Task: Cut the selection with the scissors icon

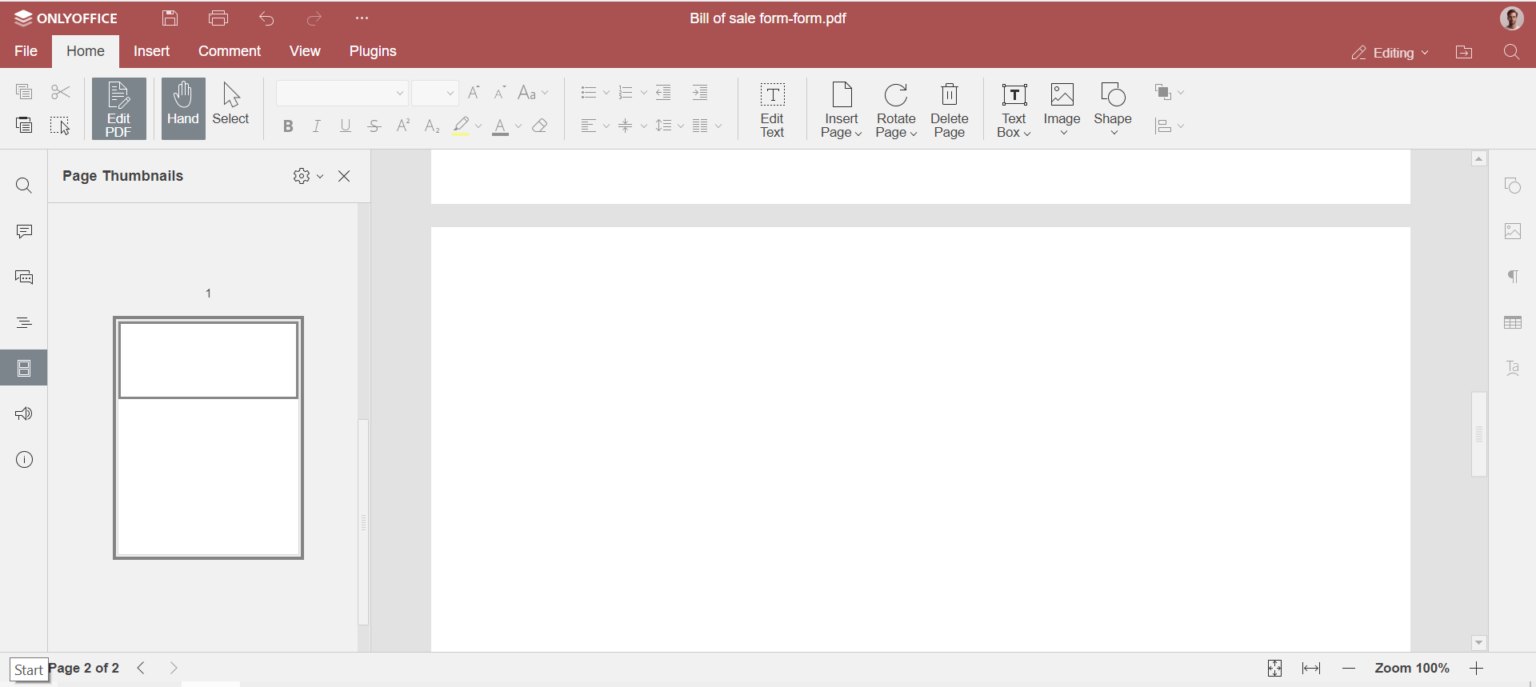Action: point(60,92)
